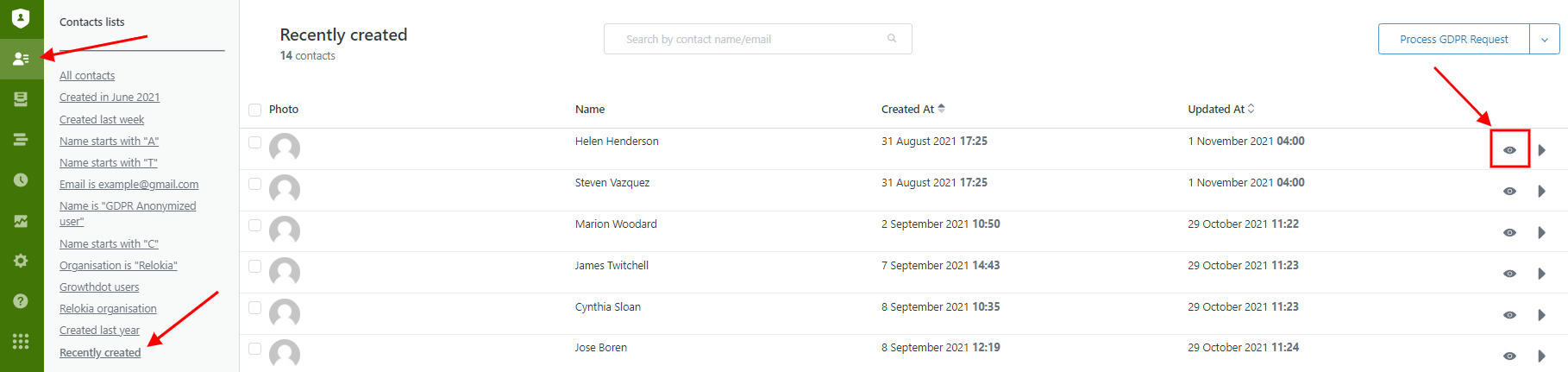1568x372 pixels.
Task: Tick the select-all checkbox beside Photo
Action: [254, 110]
